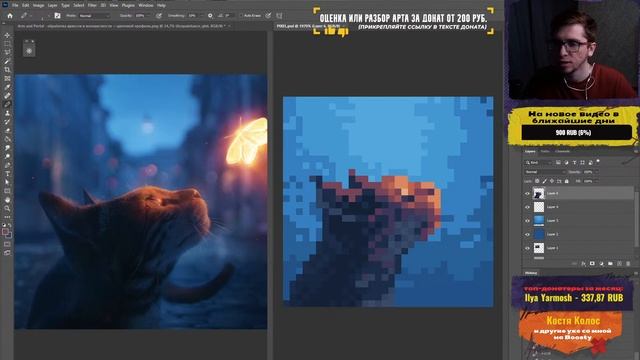Open the Layers panel options menu
Image resolution: width=640 pixels, height=360 pixels.
636,151
